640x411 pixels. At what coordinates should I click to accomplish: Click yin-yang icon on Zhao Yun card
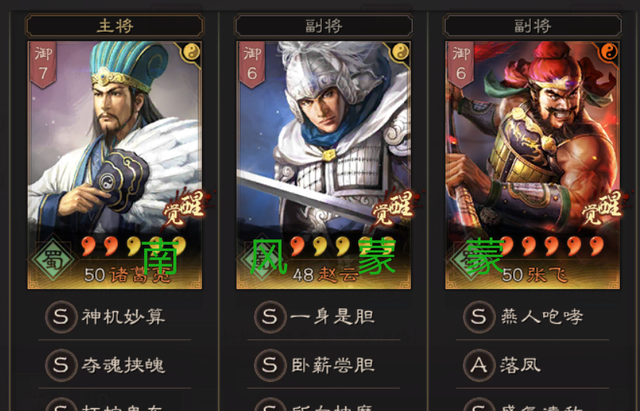[x=400, y=52]
